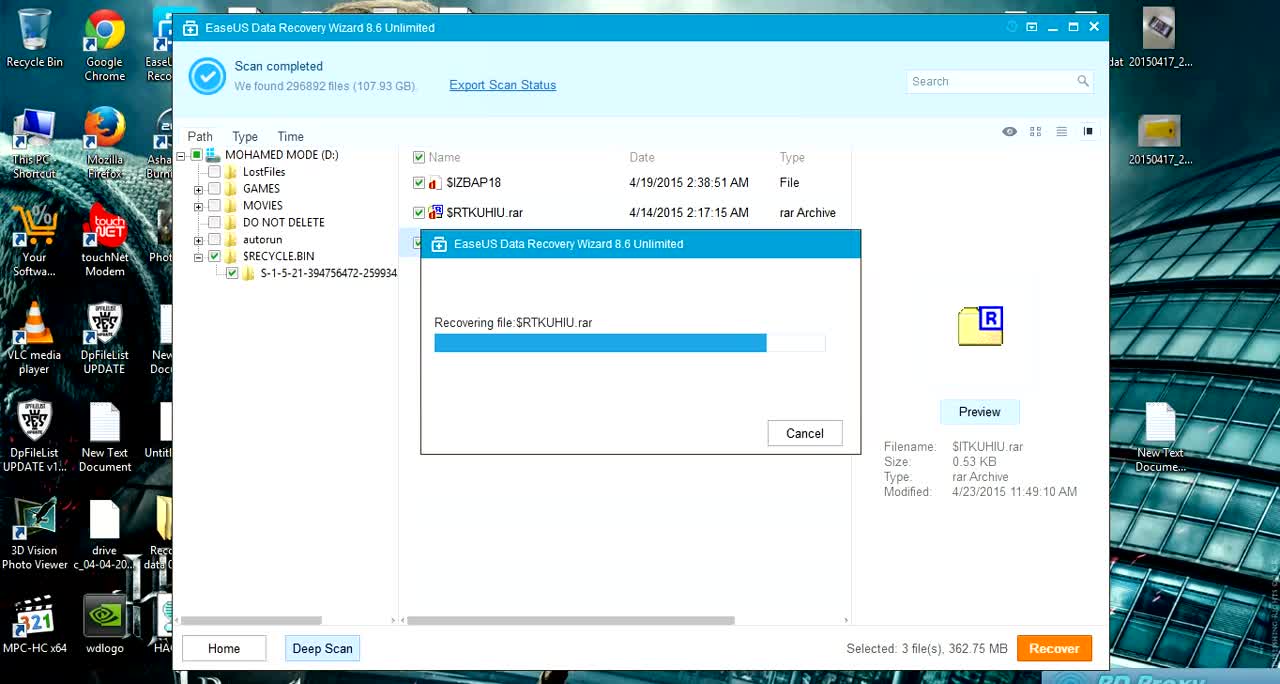Open the Mozilla Firefox desktop shortcut
The image size is (1280, 684).
104,143
